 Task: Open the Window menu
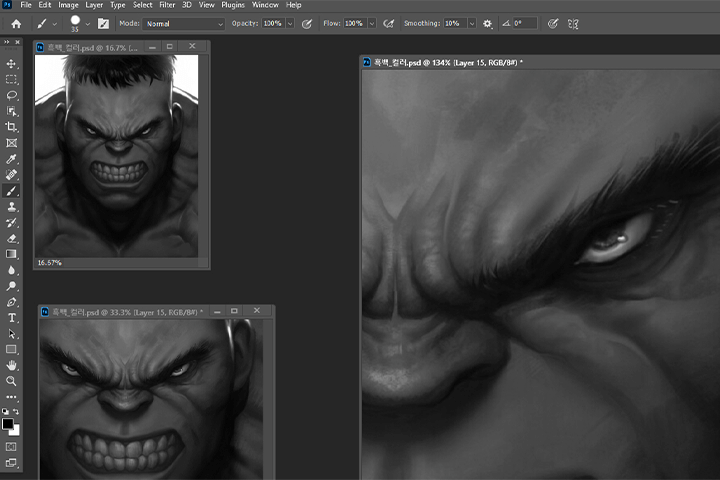click(265, 5)
